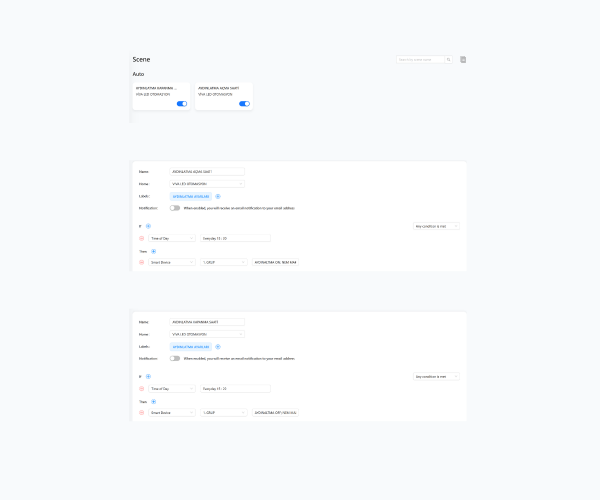
Task: Open 1.GRUP device dropdown in KAPANMA form
Action: [x=224, y=413]
